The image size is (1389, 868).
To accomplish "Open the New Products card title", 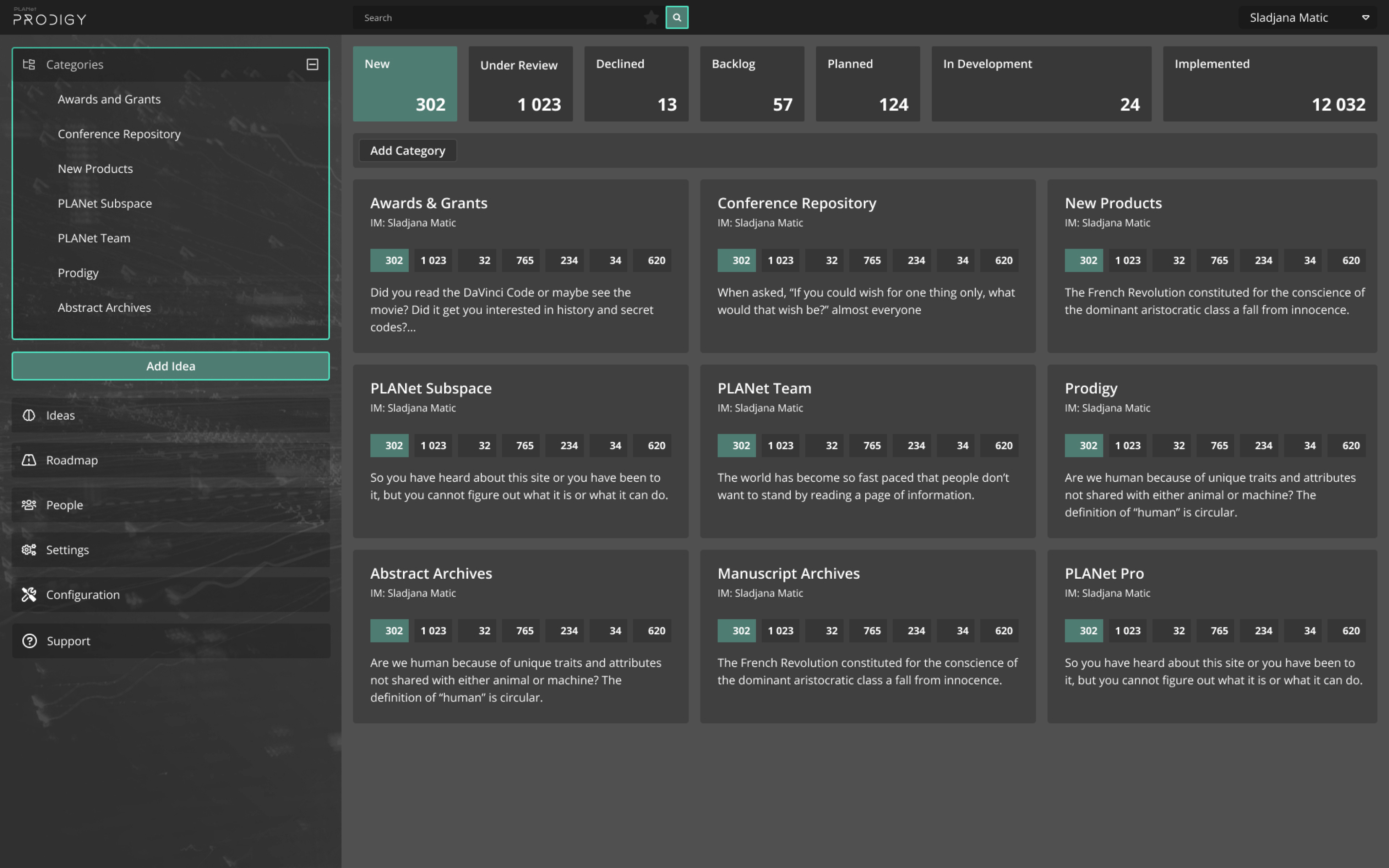I will (x=1113, y=203).
